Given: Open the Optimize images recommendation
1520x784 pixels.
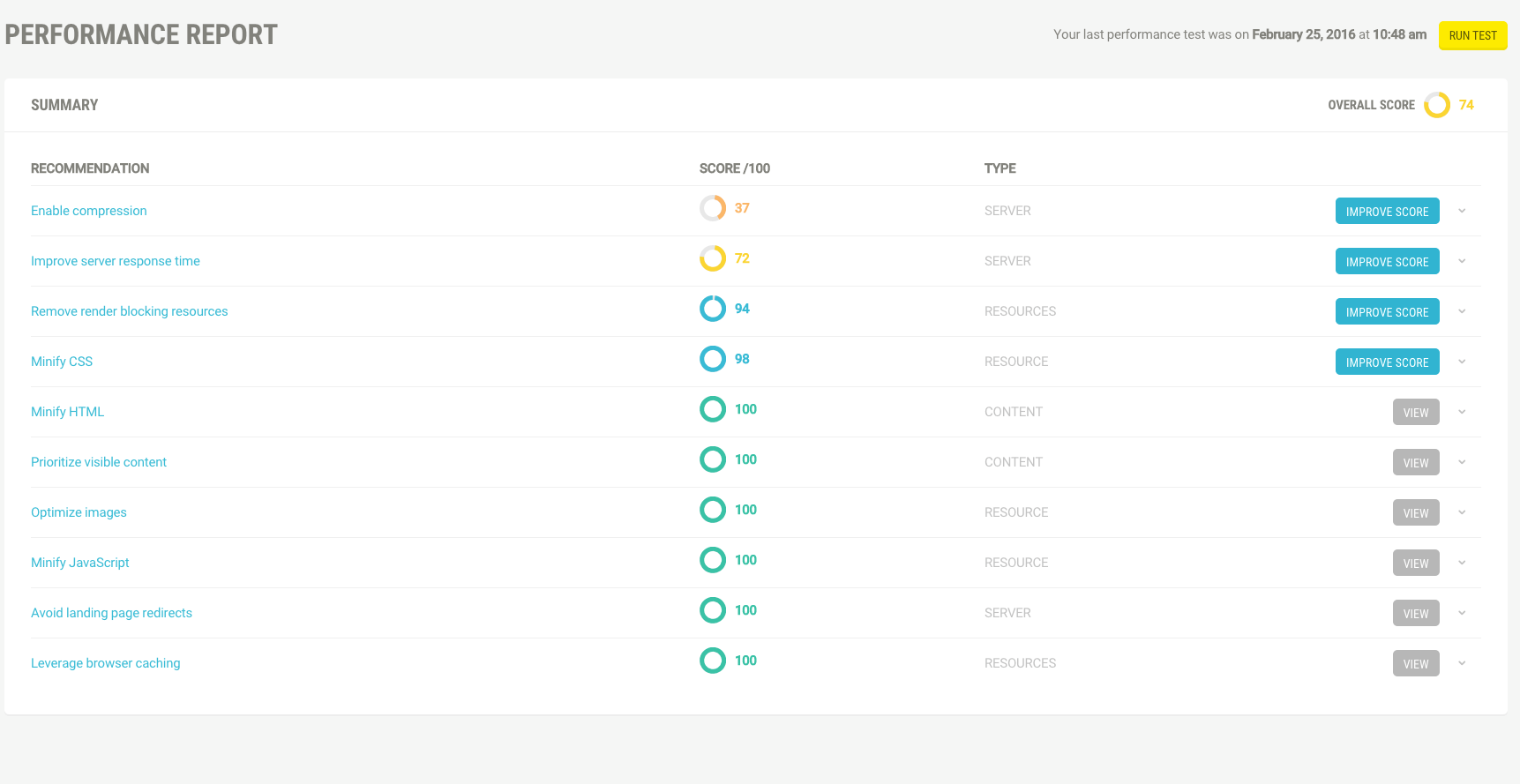Looking at the screenshot, I should point(79,512).
